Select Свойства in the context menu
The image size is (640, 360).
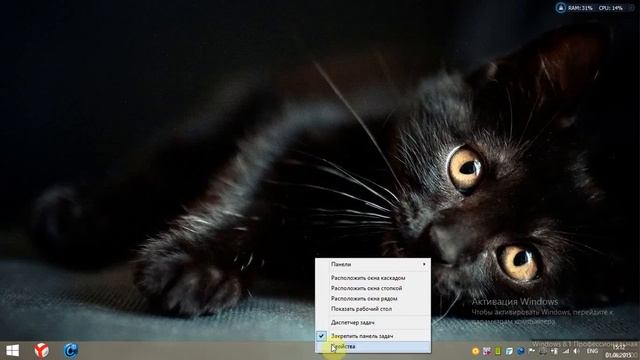(373, 347)
